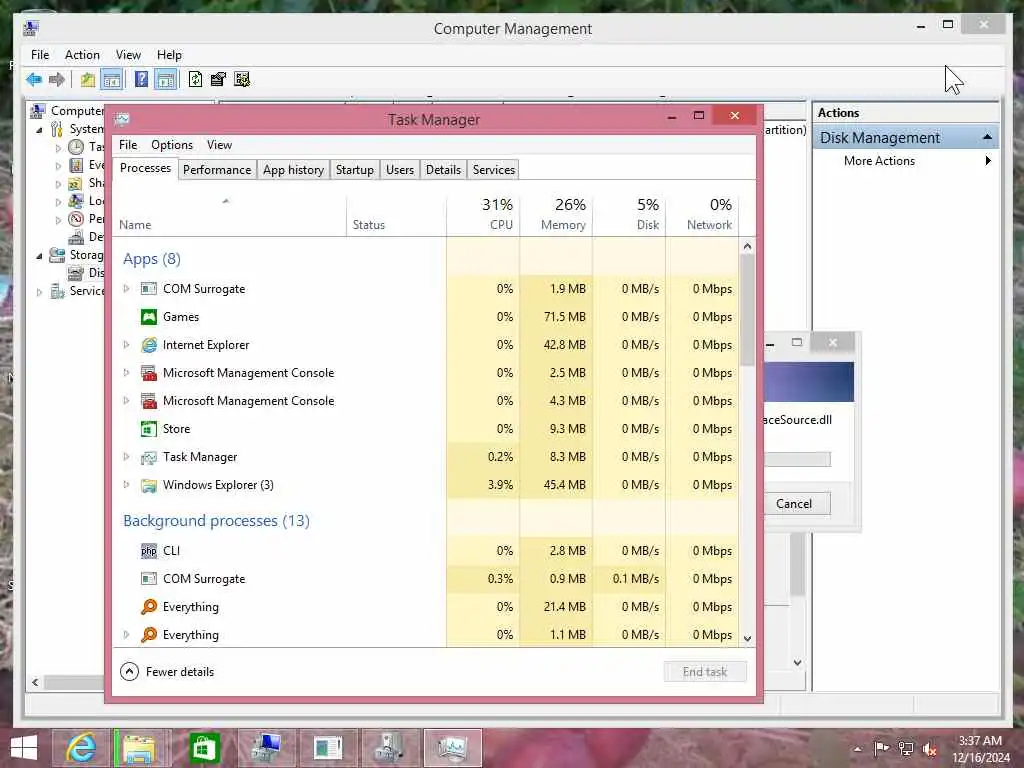Open Task Manager Options menu
The height and width of the screenshot is (768, 1024).
point(172,145)
